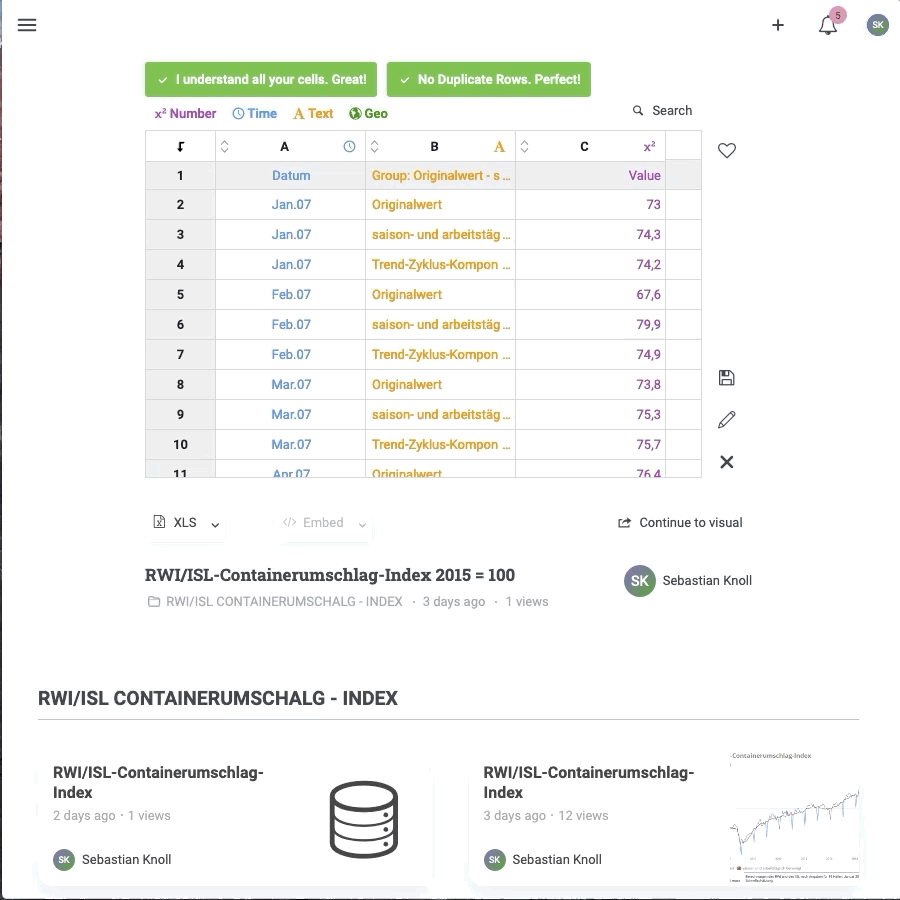Click Jan.07 in row 2
The width and height of the screenshot is (900, 900).
tap(290, 204)
